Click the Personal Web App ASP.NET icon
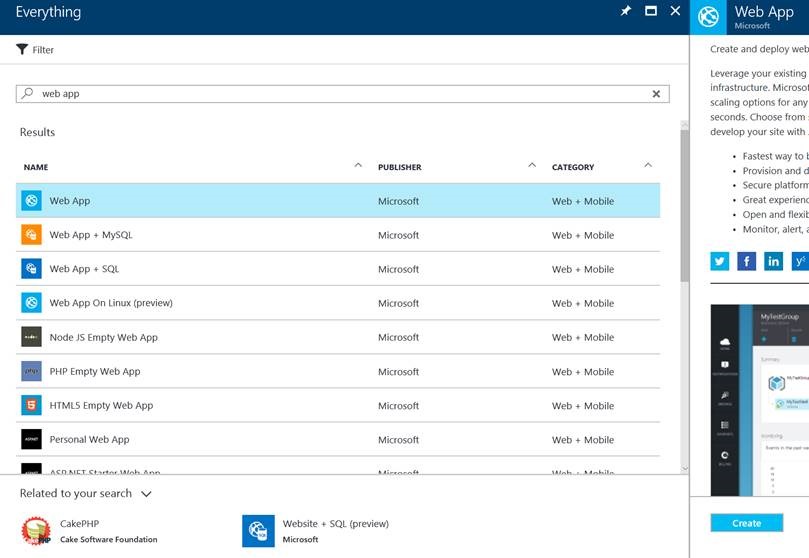Viewport: 809px width, 558px height. 31,439
